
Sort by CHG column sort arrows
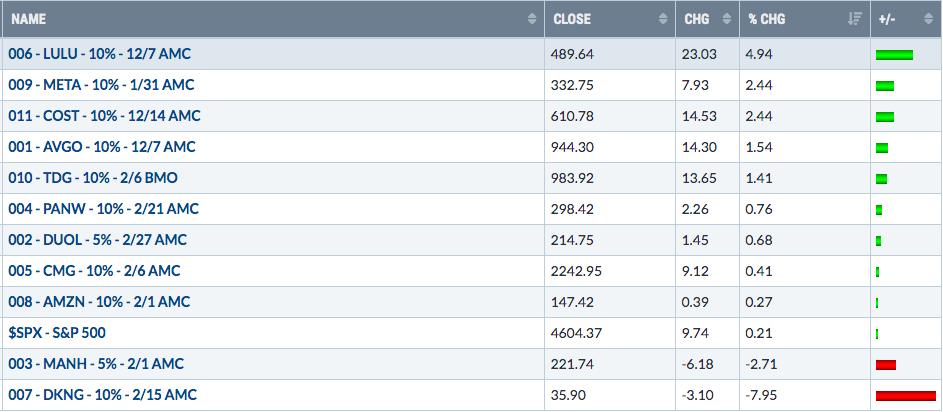727,19
